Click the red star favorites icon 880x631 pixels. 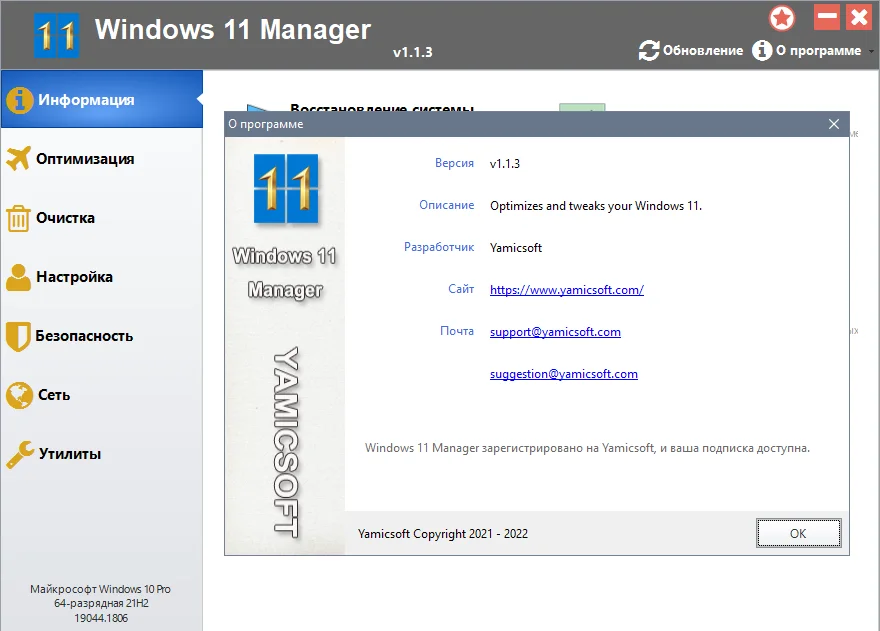[x=782, y=18]
